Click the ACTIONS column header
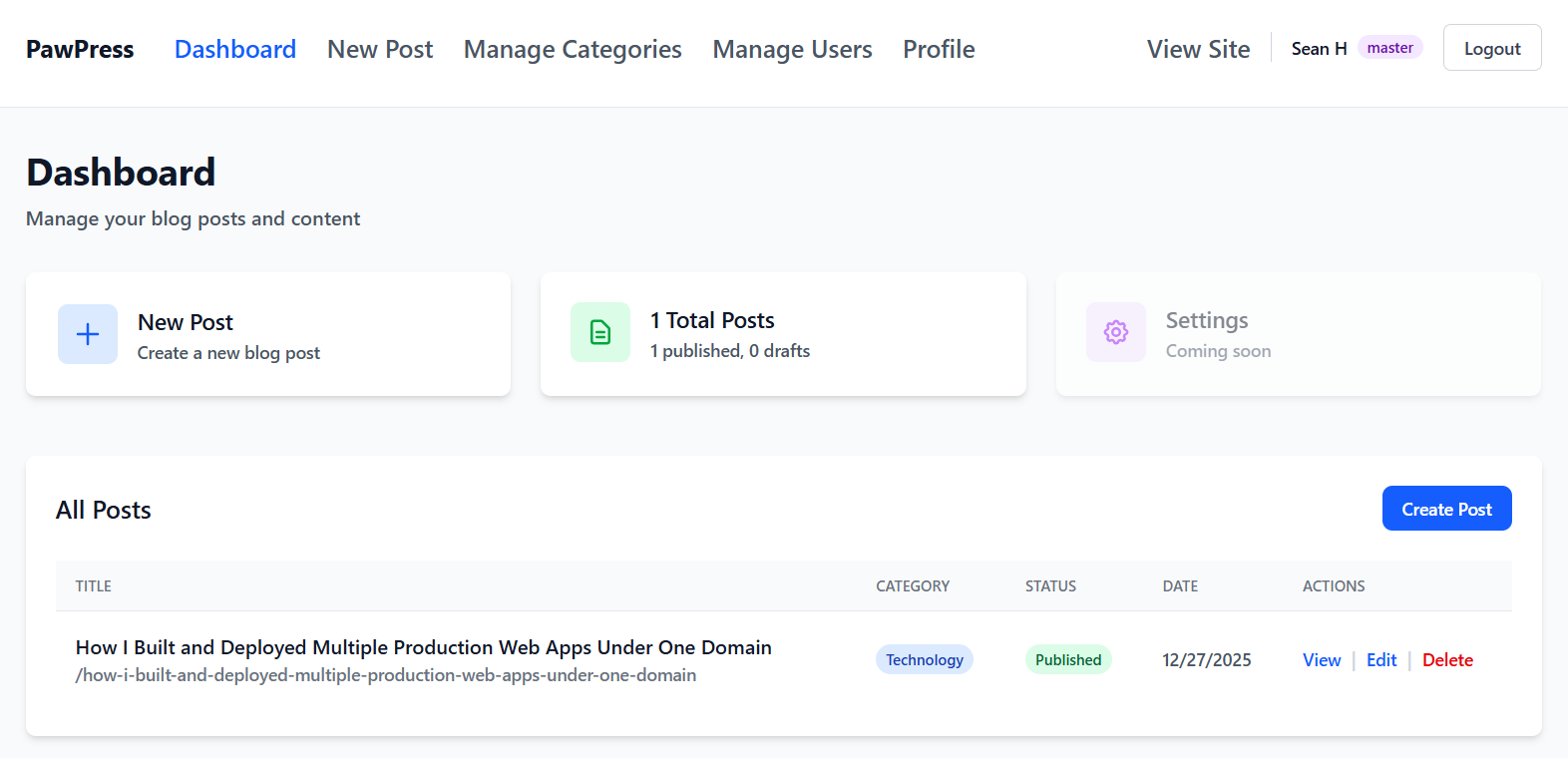 [x=1334, y=586]
